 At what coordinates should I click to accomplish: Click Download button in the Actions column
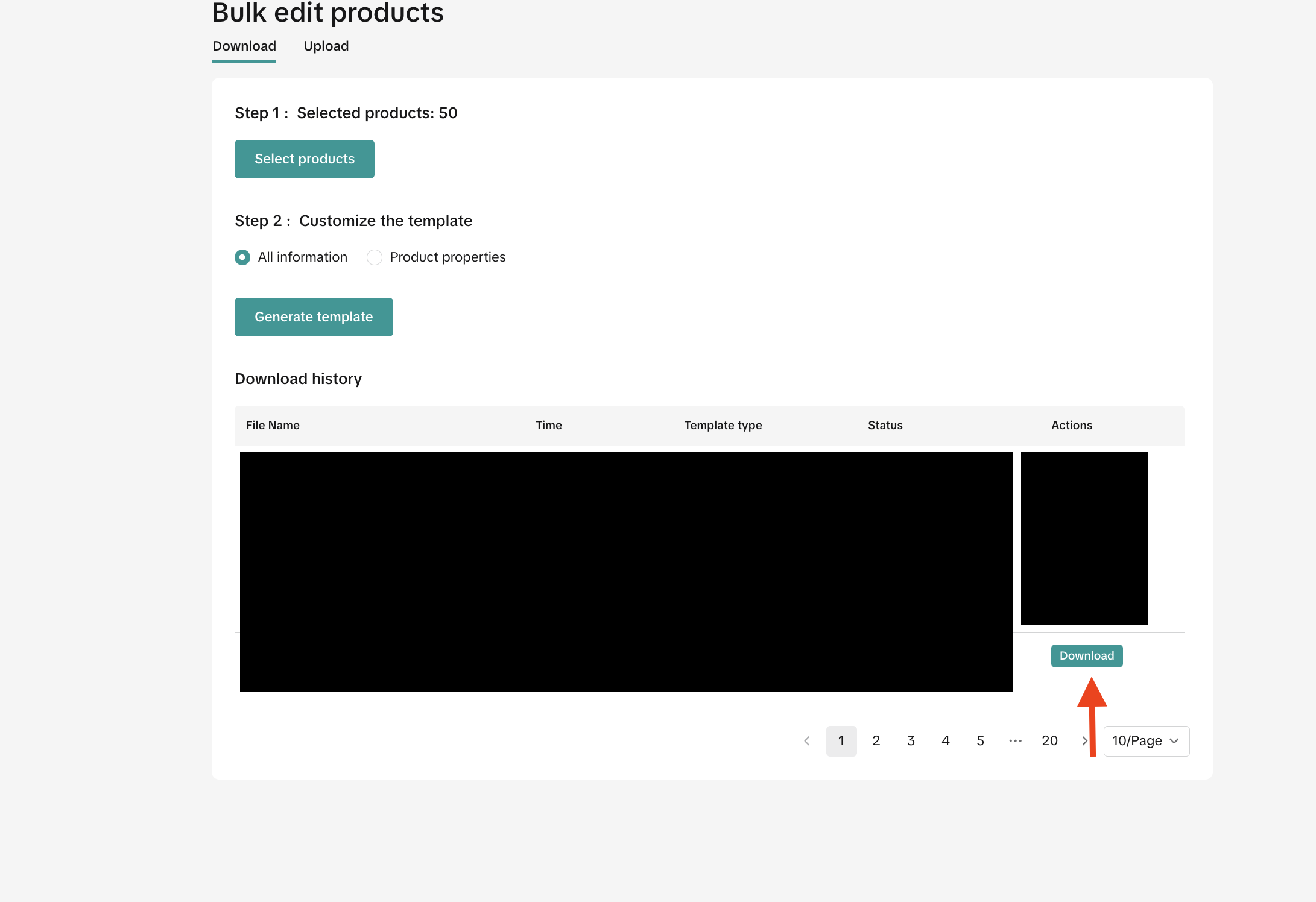[x=1087, y=656]
